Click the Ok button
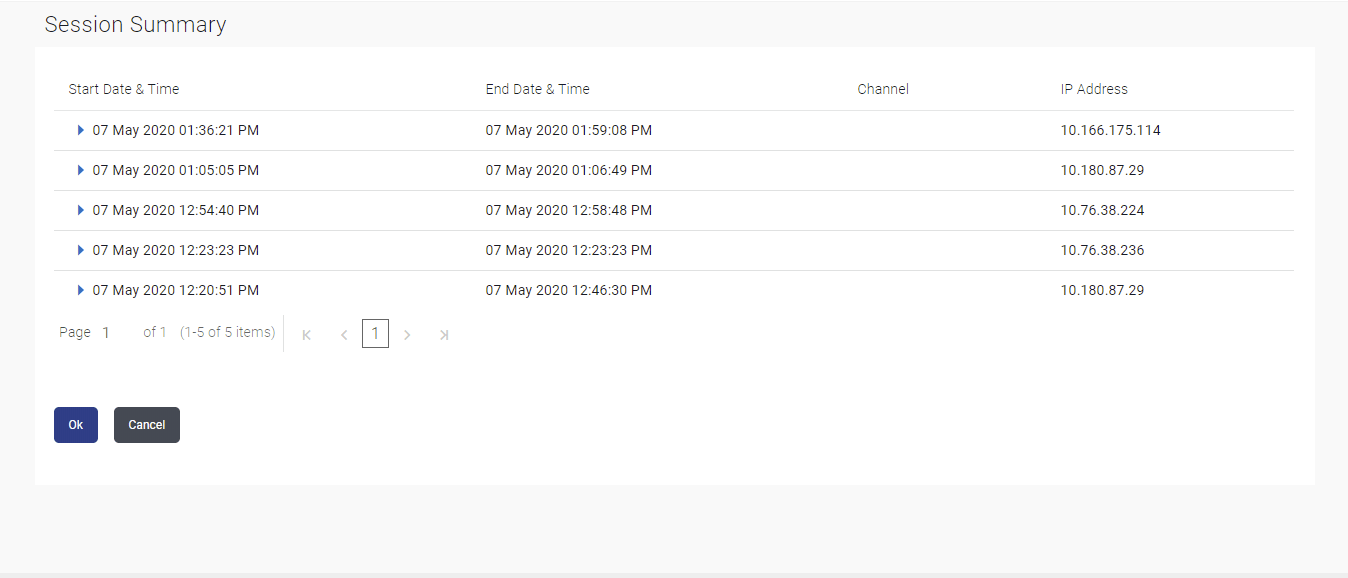Image resolution: width=1348 pixels, height=578 pixels. [x=76, y=425]
